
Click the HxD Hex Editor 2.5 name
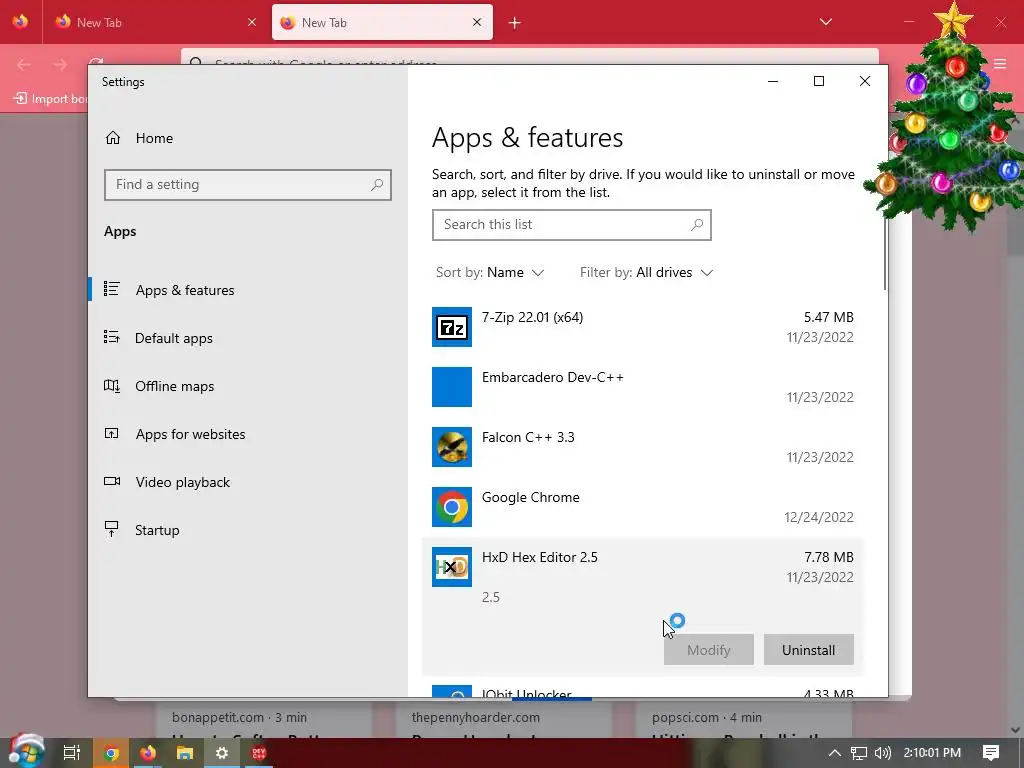point(539,557)
